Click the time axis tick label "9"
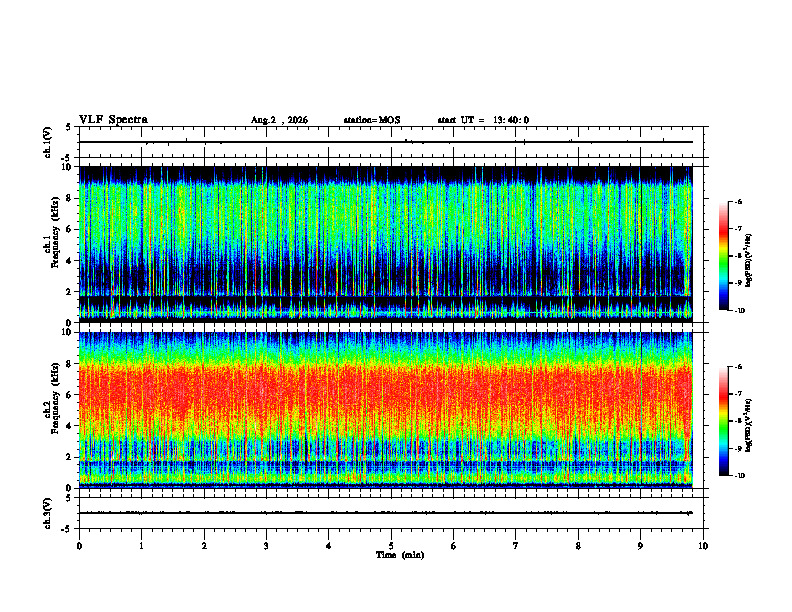The width and height of the screenshot is (792, 612). pyautogui.click(x=640, y=546)
